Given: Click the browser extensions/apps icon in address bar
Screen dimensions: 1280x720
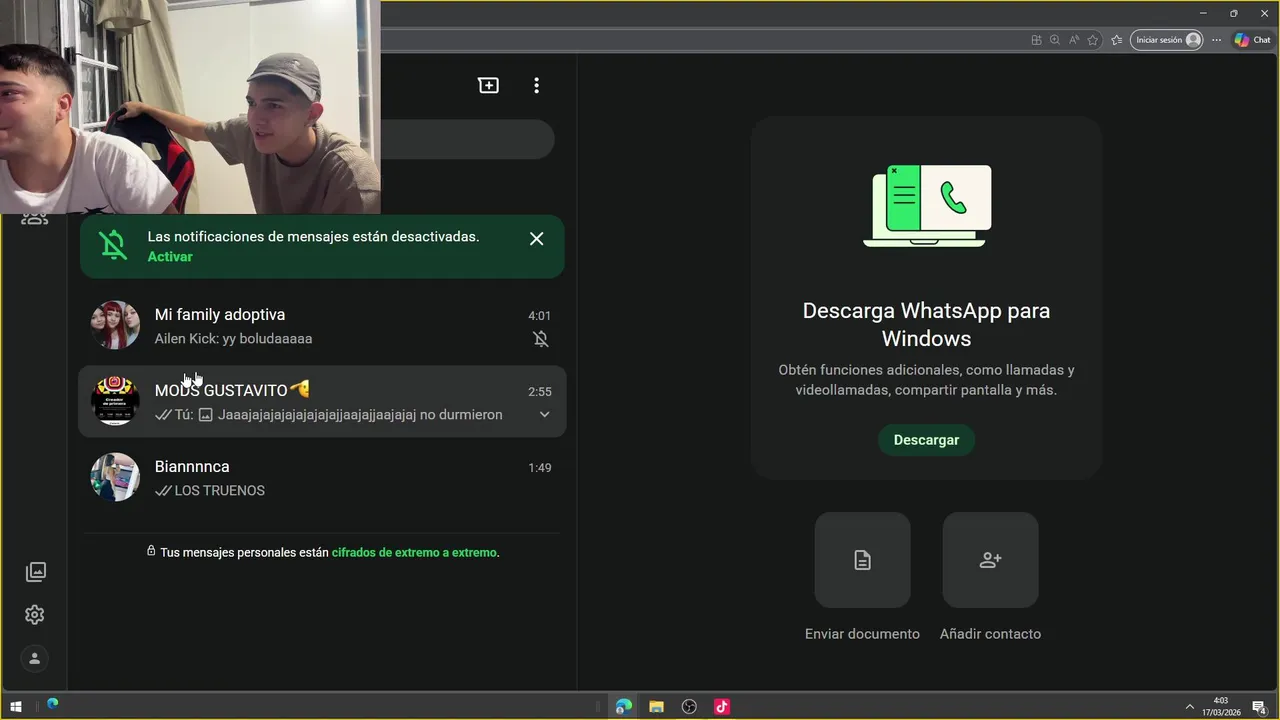Looking at the screenshot, I should 1036,40.
